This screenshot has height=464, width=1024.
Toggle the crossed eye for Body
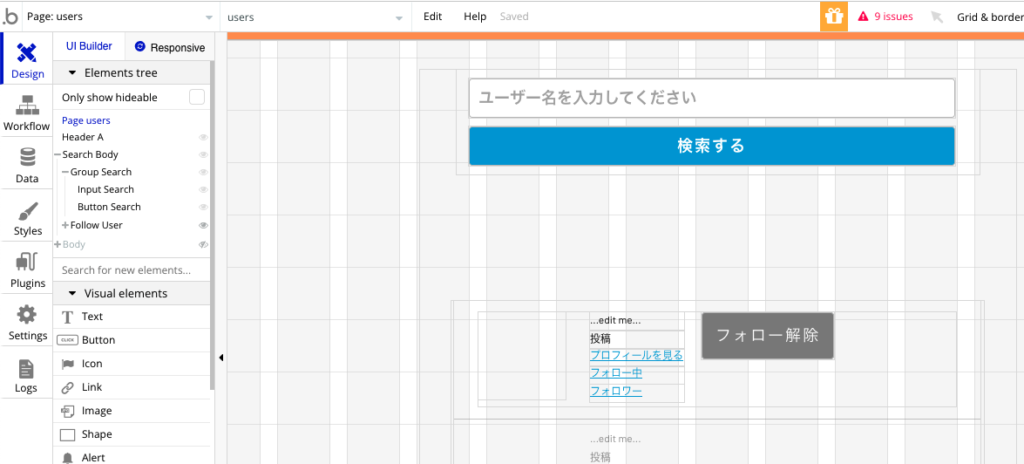tap(203, 244)
